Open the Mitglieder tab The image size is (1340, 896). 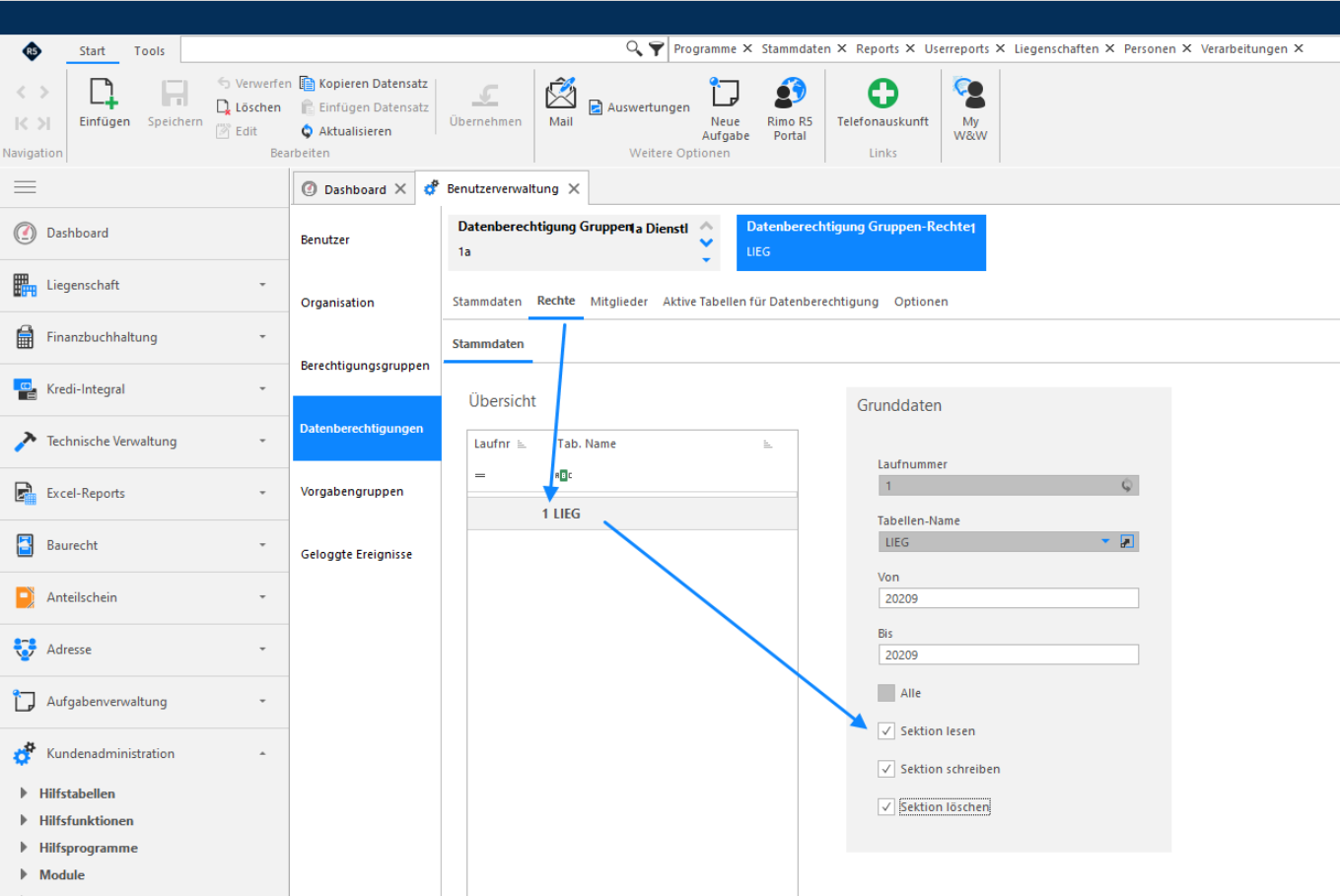(619, 302)
